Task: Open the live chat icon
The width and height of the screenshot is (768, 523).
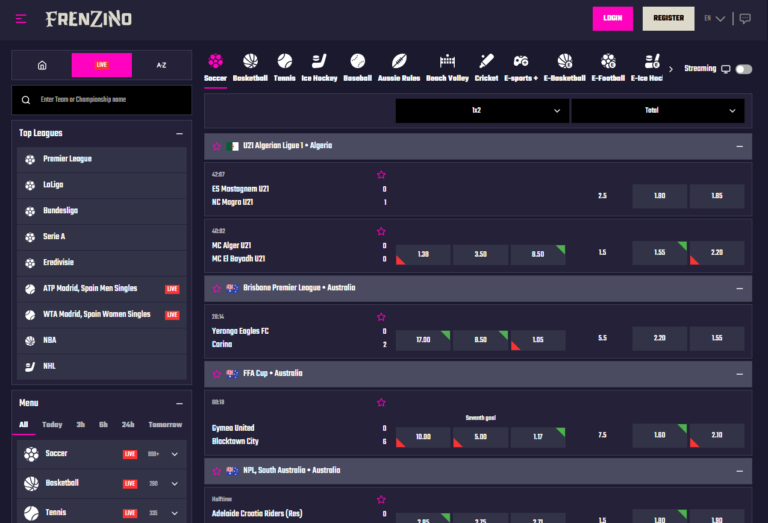Action: pos(745,19)
